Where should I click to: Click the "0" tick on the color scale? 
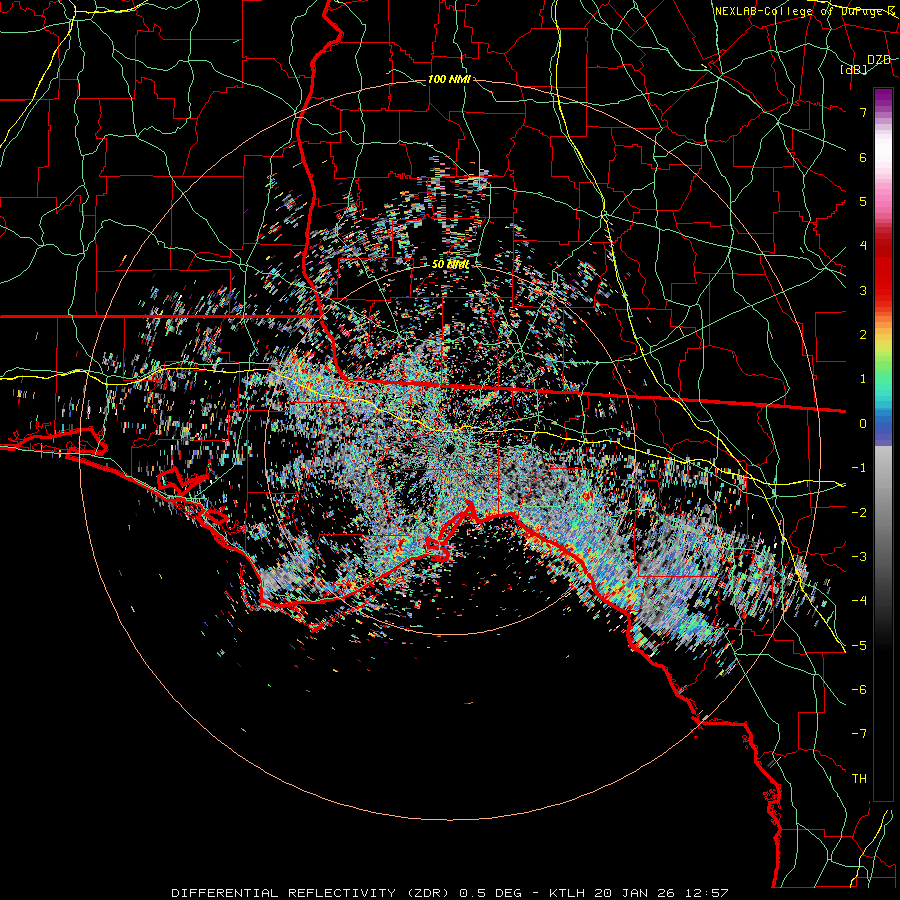(863, 424)
